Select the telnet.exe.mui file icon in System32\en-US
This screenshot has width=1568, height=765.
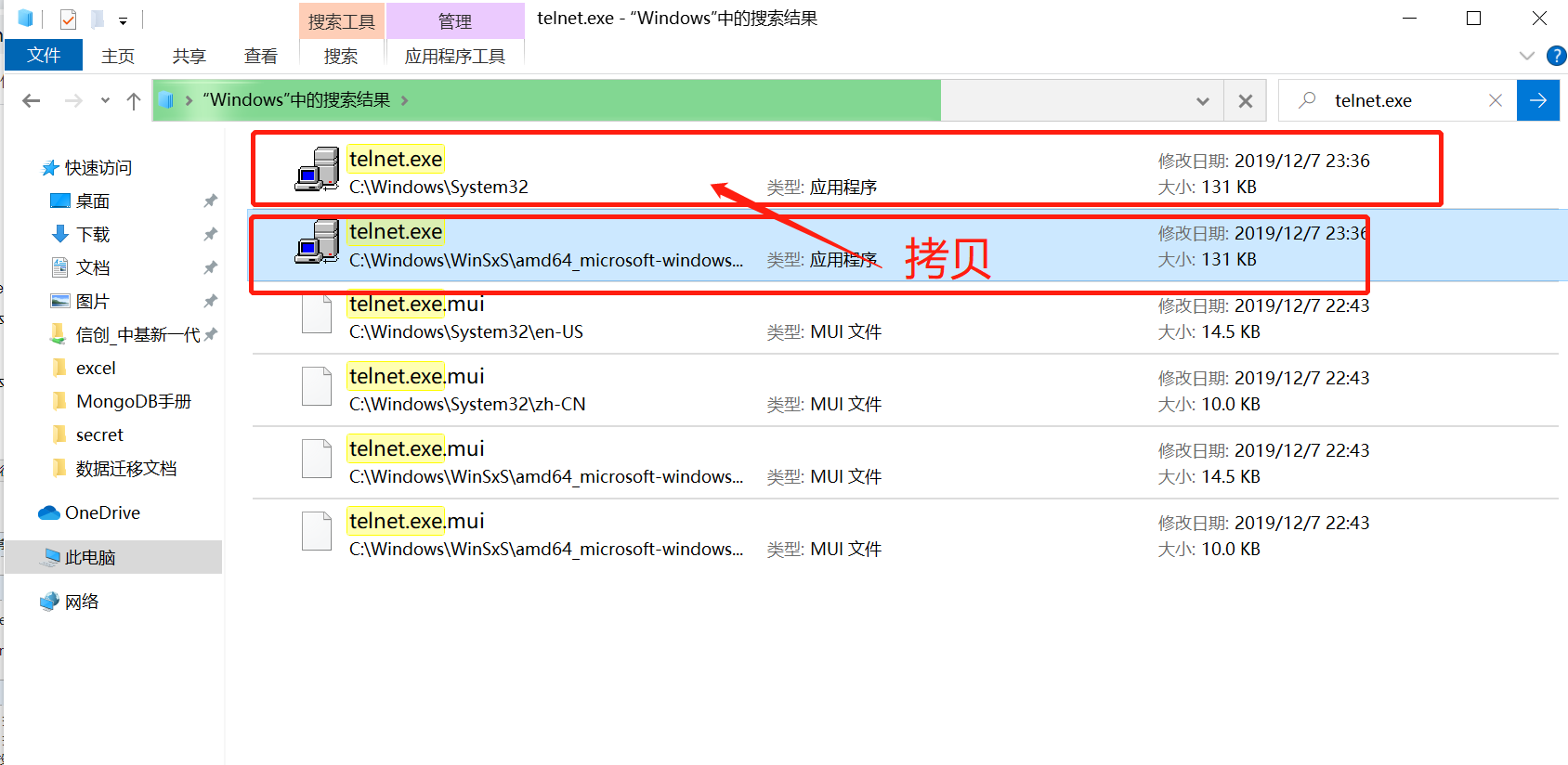[317, 314]
